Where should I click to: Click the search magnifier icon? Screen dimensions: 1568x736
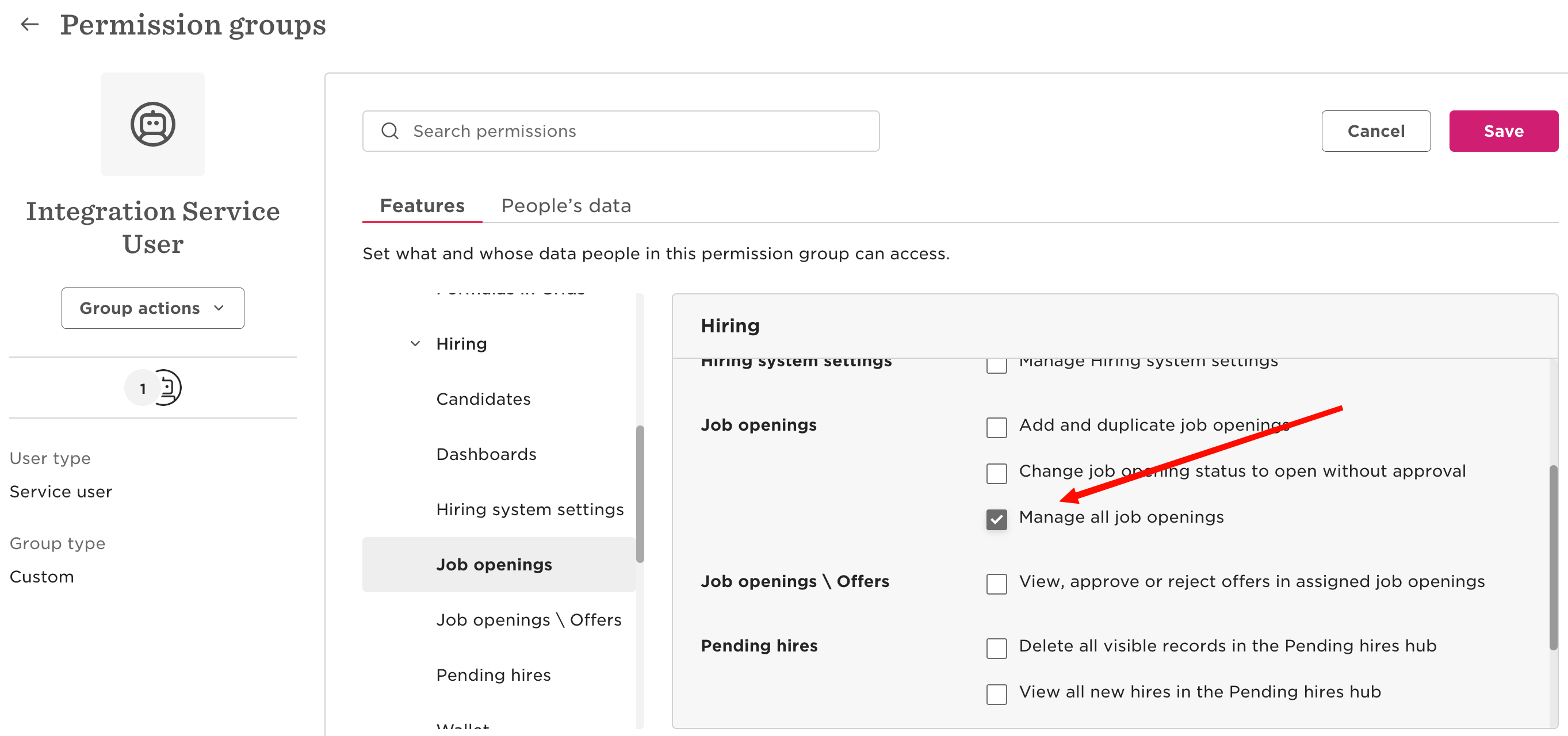389,131
